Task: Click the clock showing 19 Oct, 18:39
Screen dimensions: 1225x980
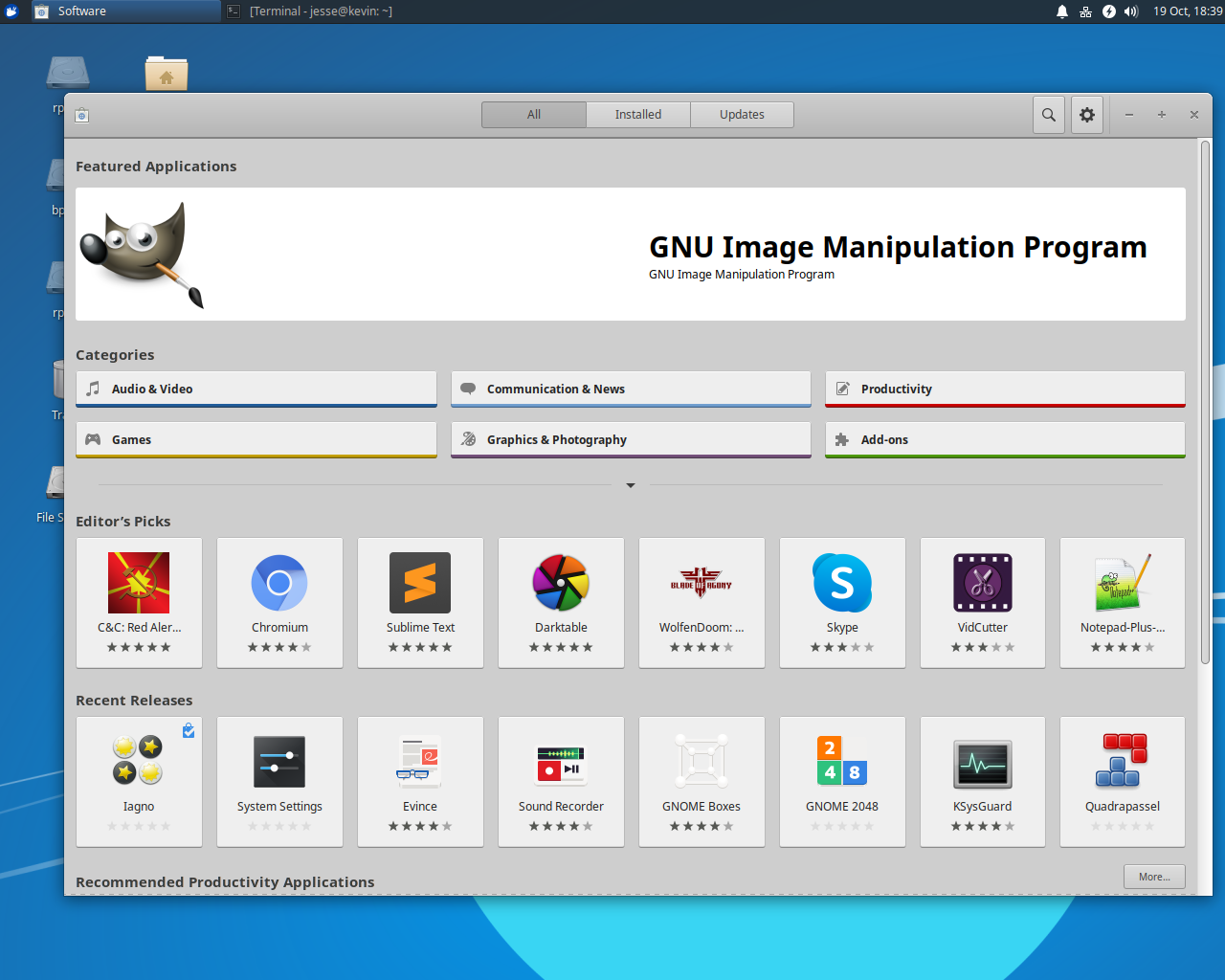Action: tap(1187, 11)
